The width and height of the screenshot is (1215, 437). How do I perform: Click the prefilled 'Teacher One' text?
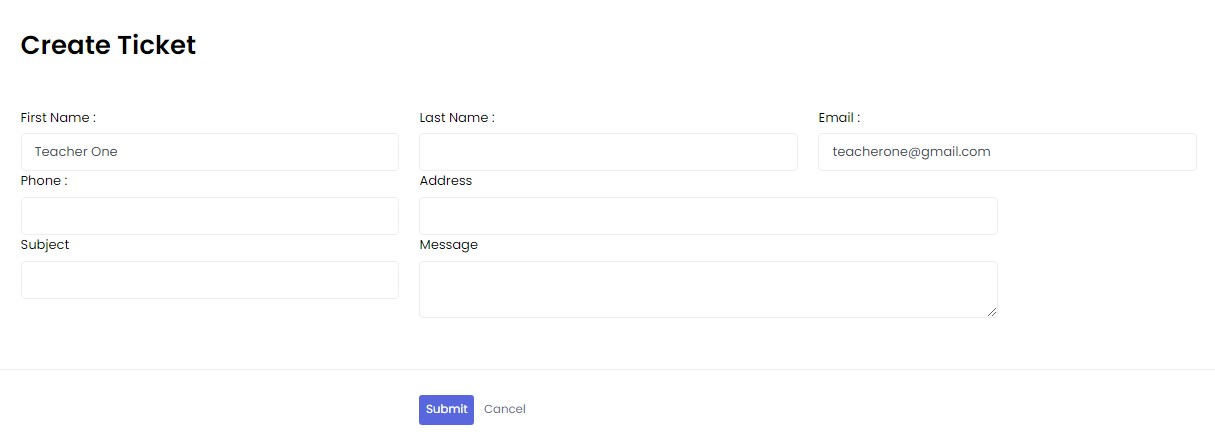tap(76, 152)
